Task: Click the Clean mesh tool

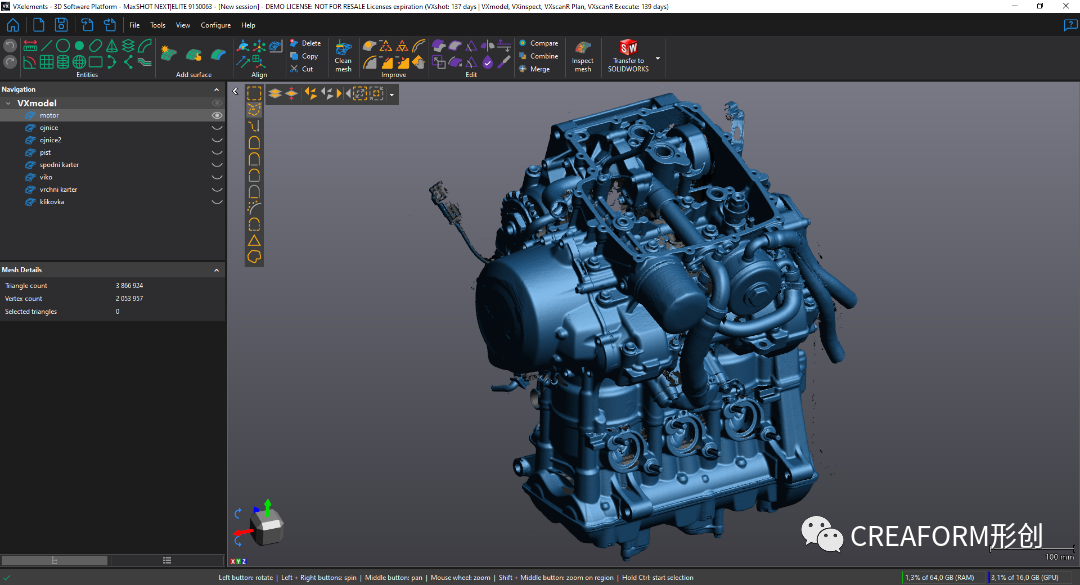Action: [343, 54]
